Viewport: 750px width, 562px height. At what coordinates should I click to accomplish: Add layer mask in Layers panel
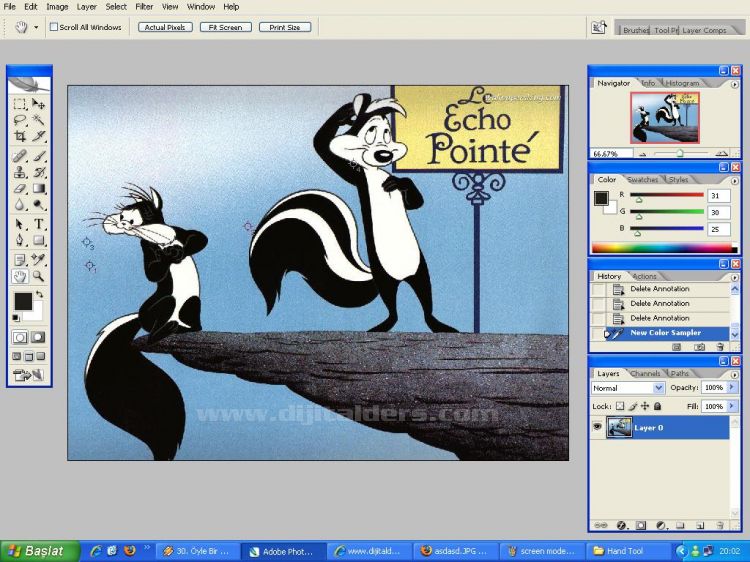click(641, 525)
